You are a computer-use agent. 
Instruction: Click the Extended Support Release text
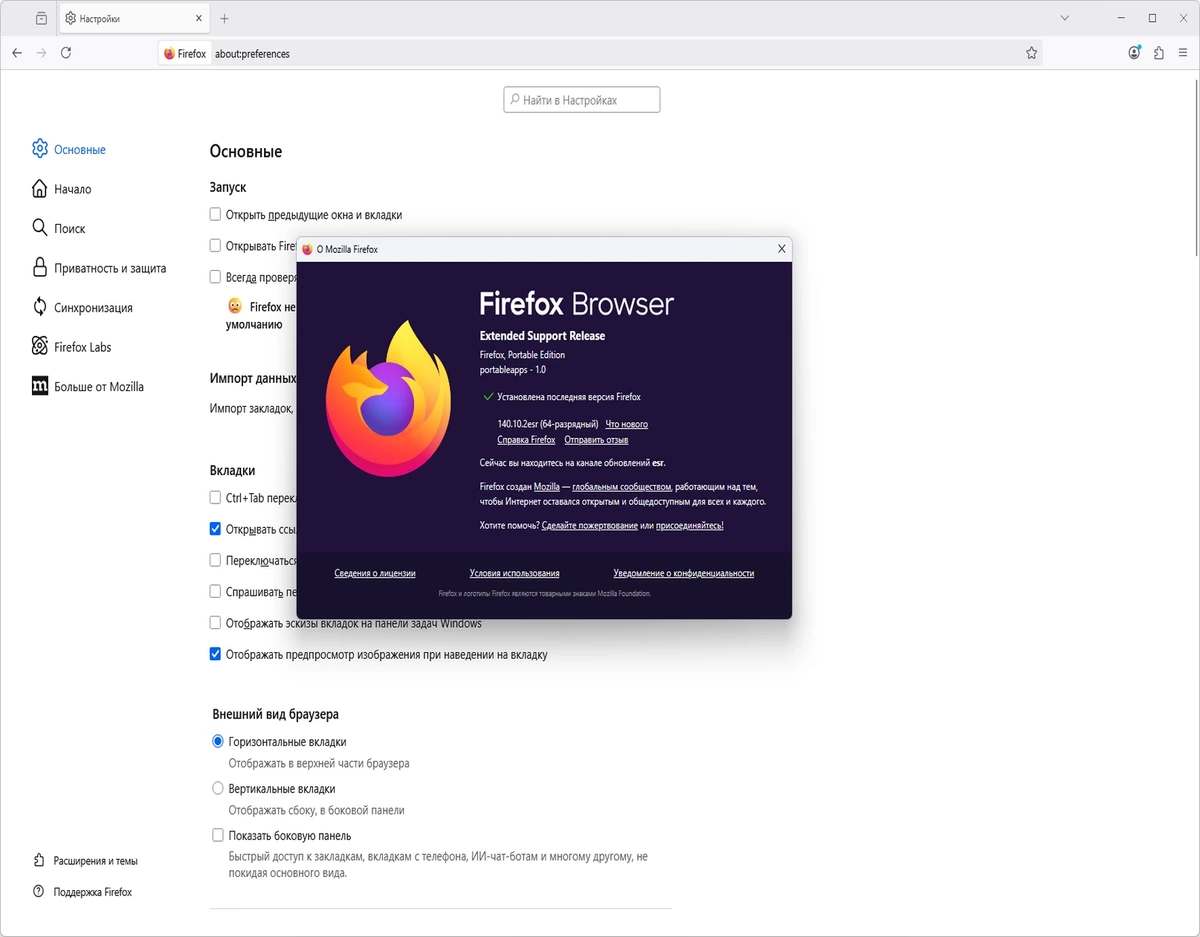click(542, 336)
